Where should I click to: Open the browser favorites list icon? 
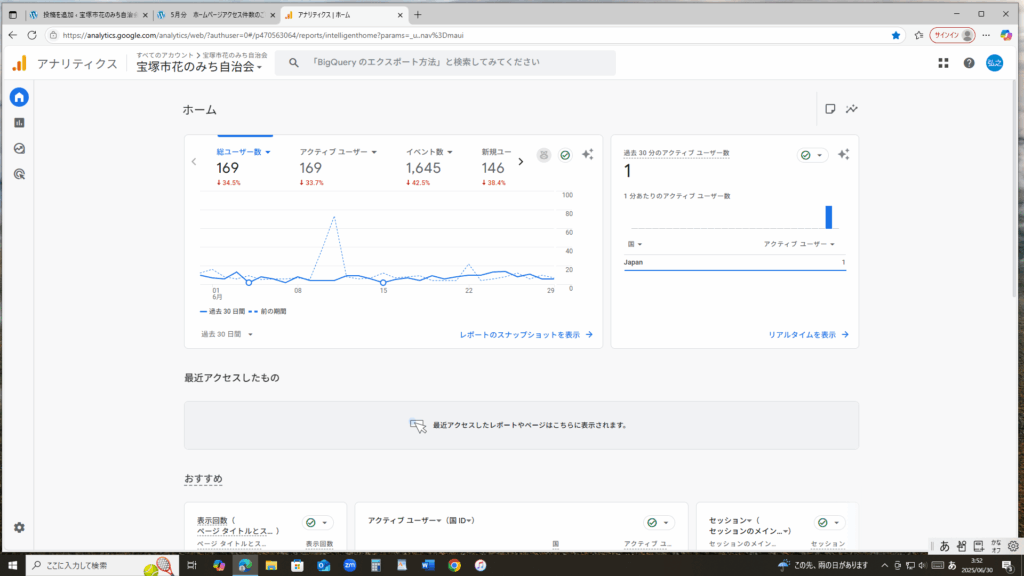[919, 35]
